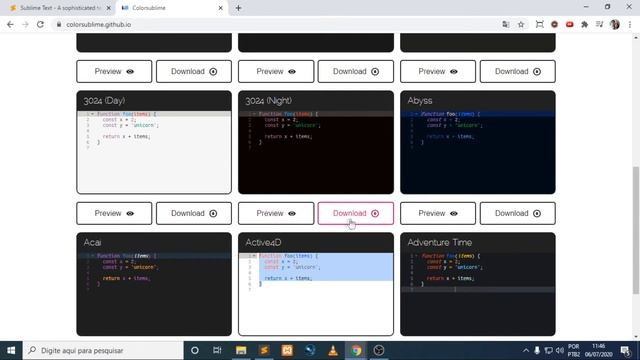Viewport: 640px width, 360px height.
Task: Open the orange XAMPP icon on taskbar
Action: (x=287, y=350)
